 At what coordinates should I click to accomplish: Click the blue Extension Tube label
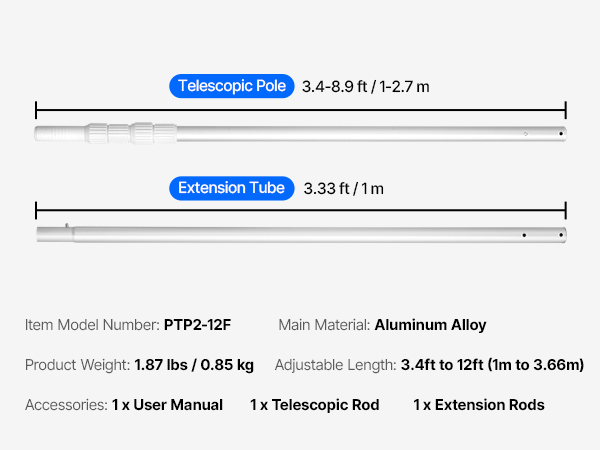(x=231, y=188)
